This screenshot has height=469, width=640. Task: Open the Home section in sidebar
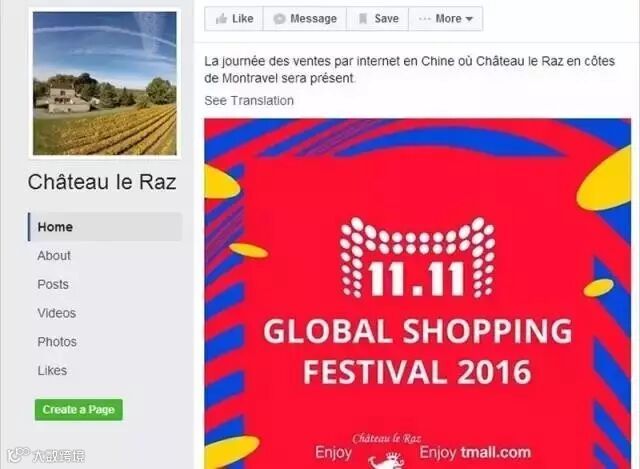pyautogui.click(x=105, y=227)
